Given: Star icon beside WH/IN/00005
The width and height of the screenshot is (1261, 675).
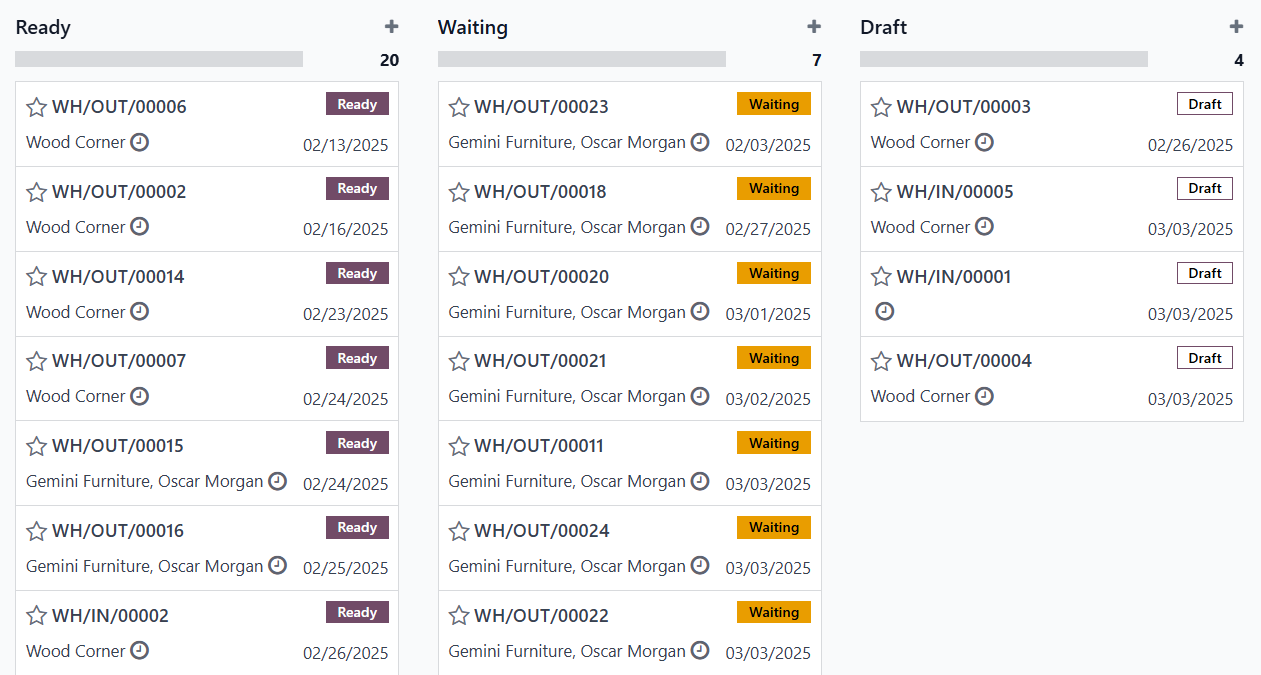Looking at the screenshot, I should [x=881, y=192].
